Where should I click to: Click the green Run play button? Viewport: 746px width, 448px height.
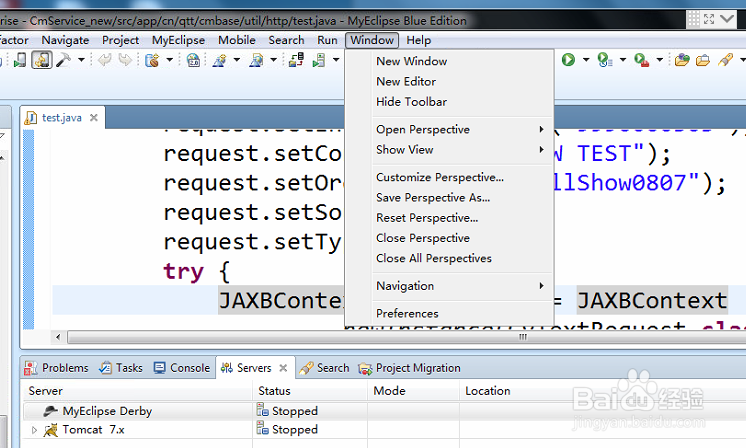[568, 60]
